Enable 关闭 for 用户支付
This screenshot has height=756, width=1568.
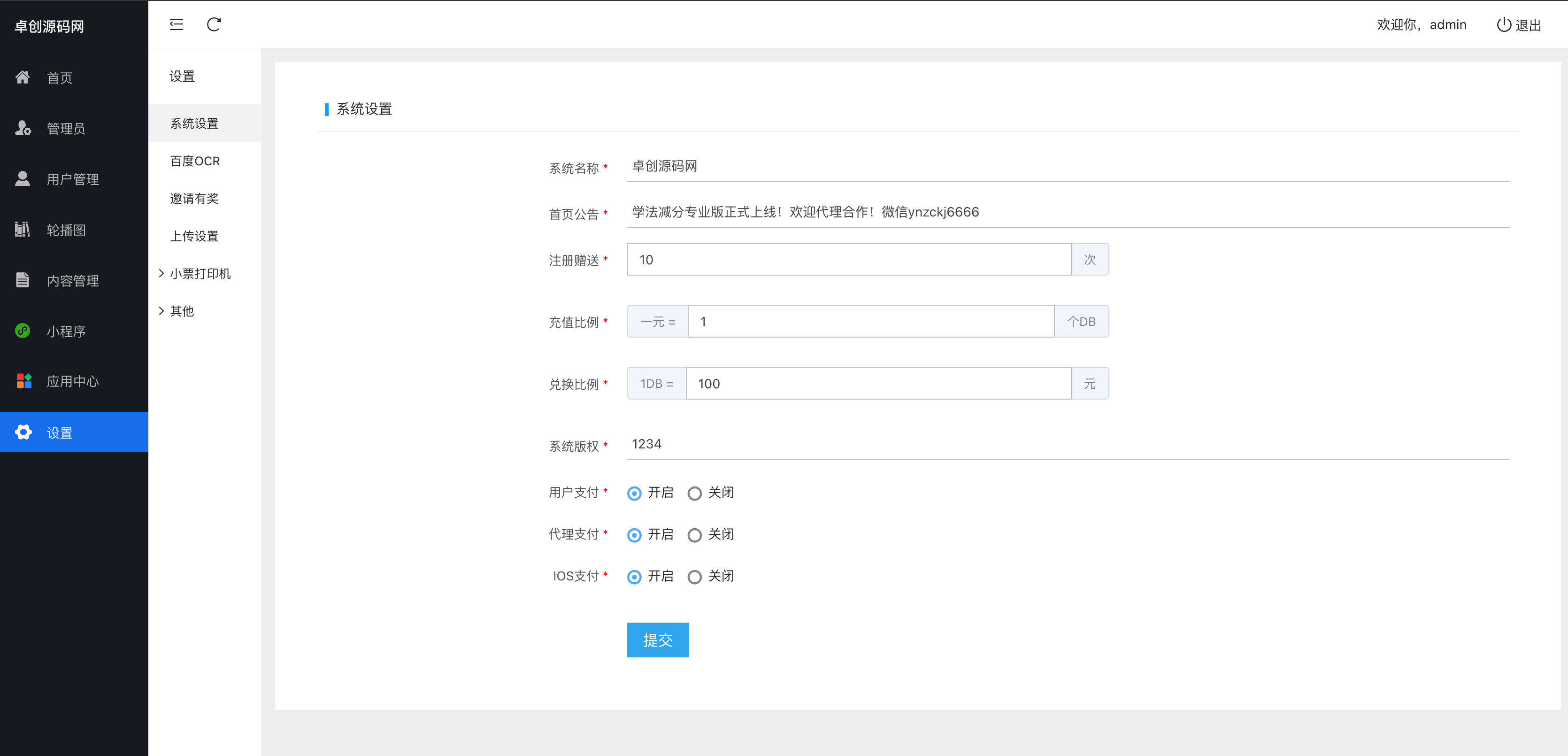pyautogui.click(x=694, y=493)
